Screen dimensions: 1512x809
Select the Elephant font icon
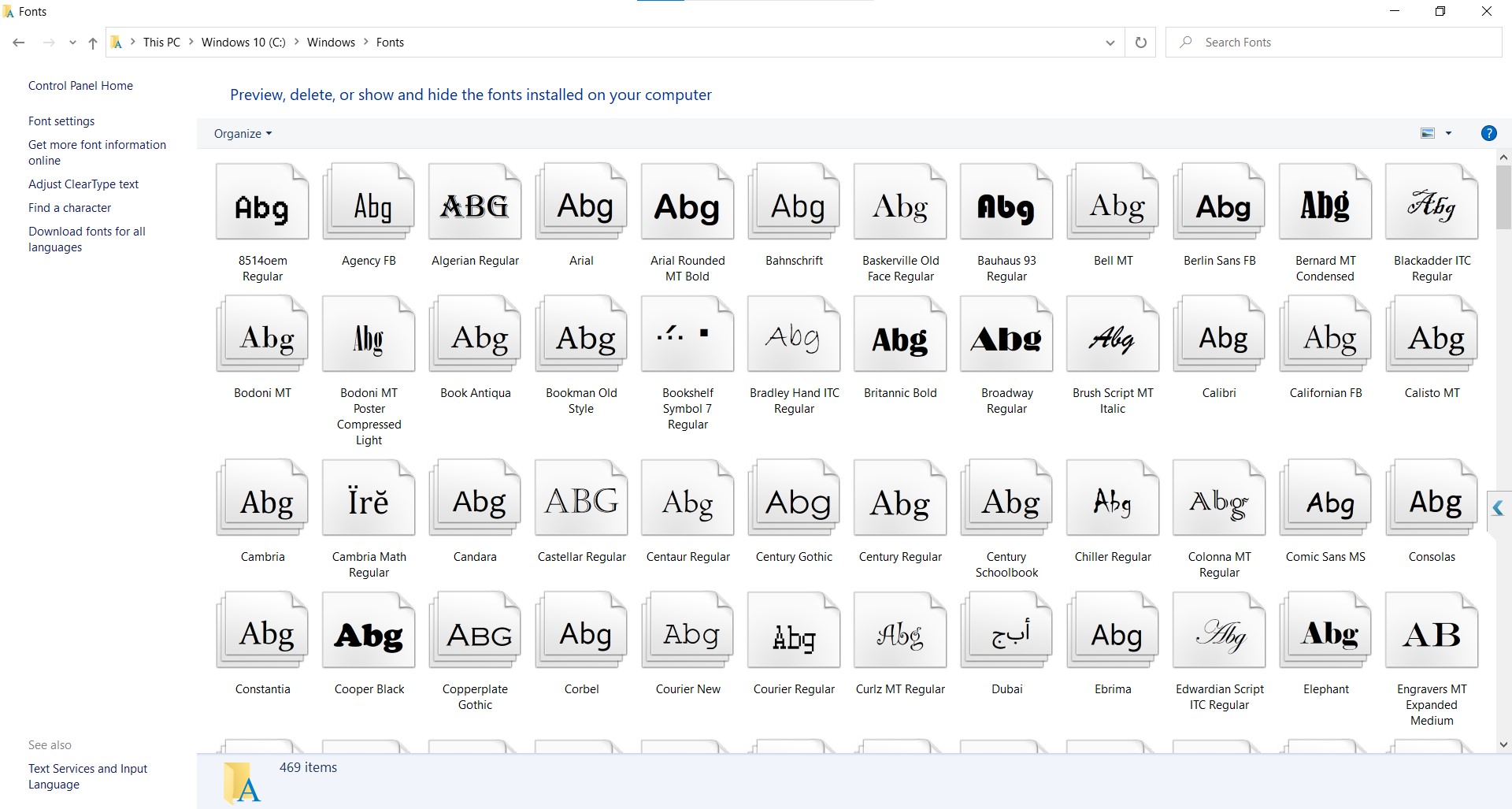1325,630
